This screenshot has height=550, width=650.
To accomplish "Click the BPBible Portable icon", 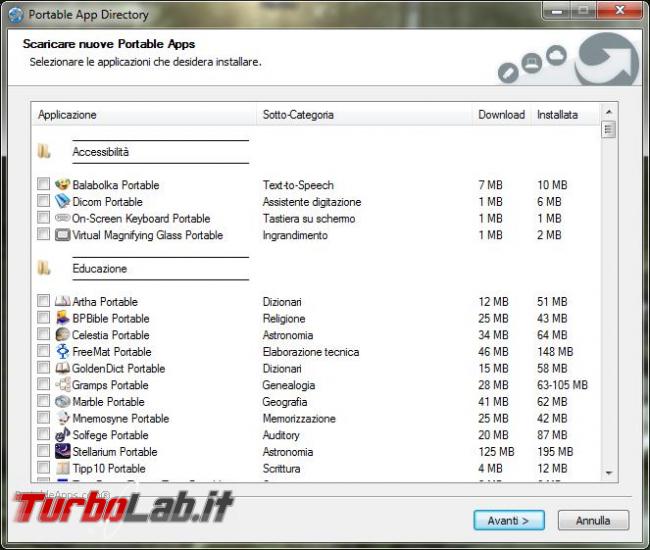I will [63, 317].
